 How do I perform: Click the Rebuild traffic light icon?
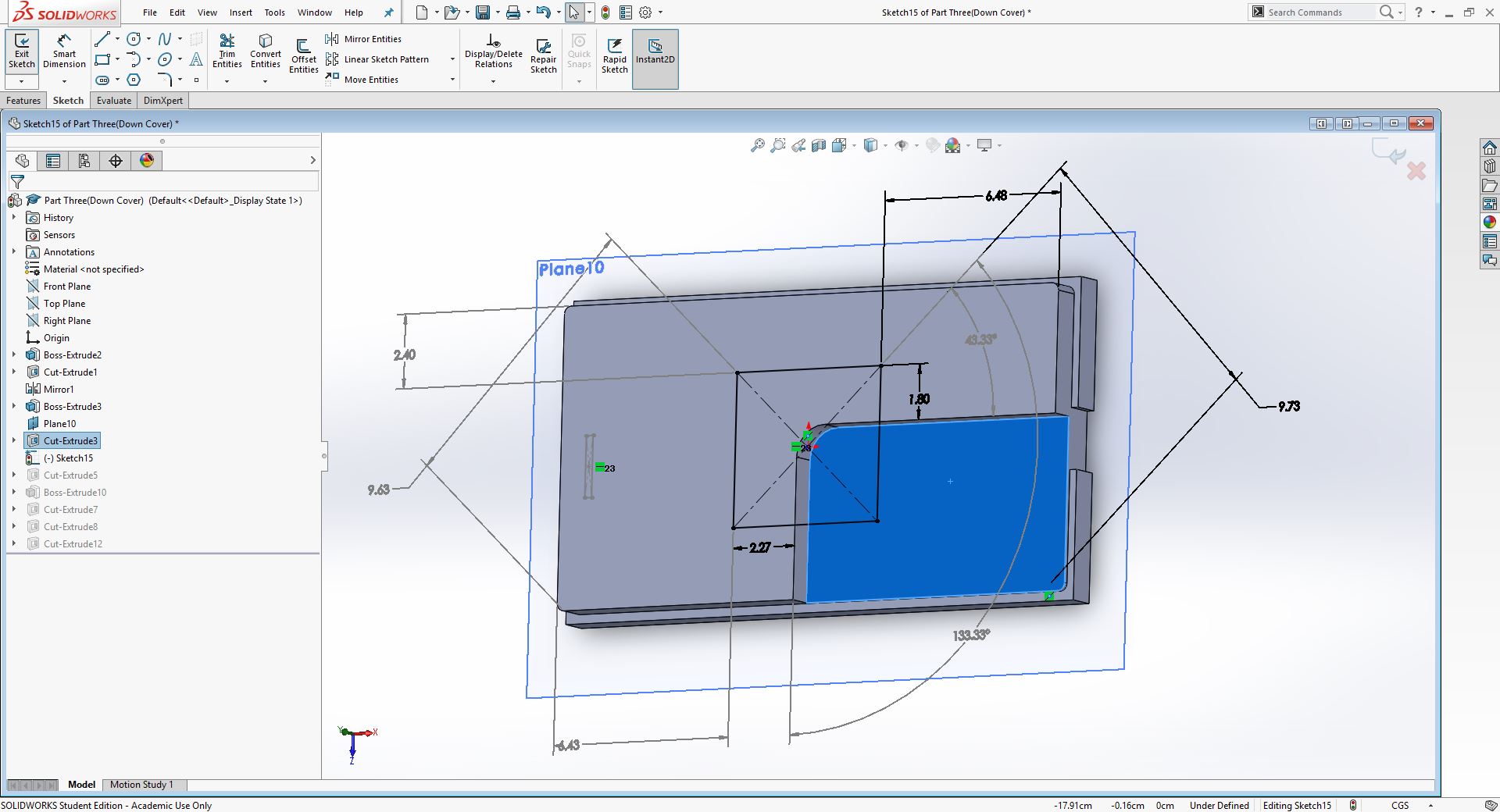click(605, 12)
